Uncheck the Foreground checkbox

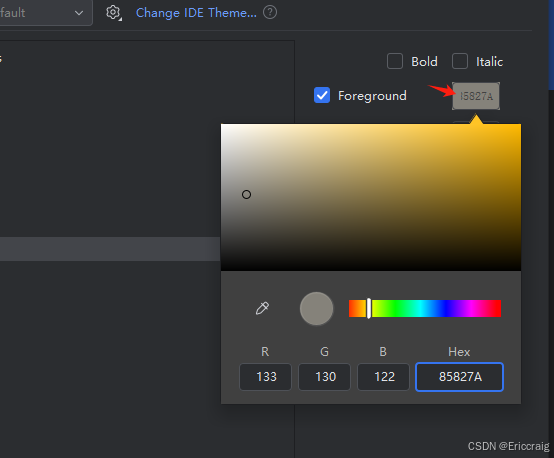click(322, 95)
